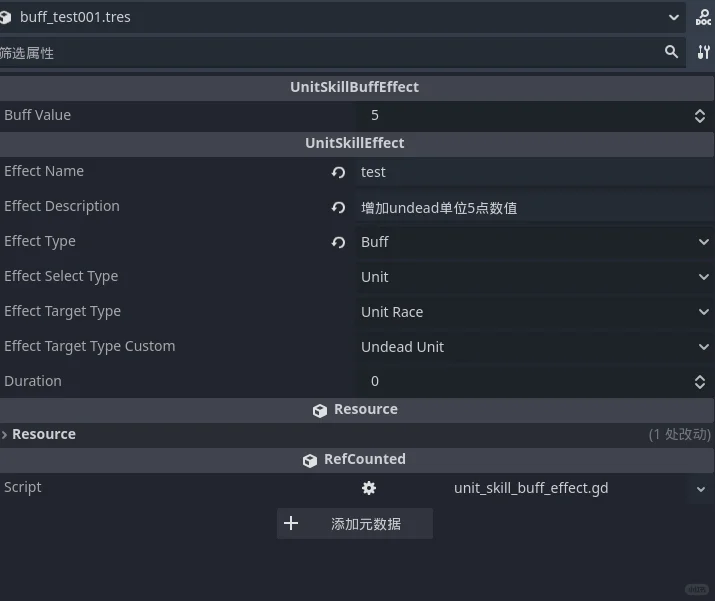Image resolution: width=715 pixels, height=601 pixels.
Task: Click the Effect Name property label
Action: (x=44, y=171)
